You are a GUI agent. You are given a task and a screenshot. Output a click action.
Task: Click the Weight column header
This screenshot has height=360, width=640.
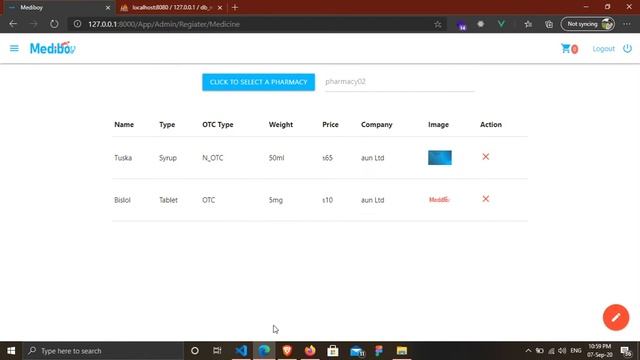[281, 124]
